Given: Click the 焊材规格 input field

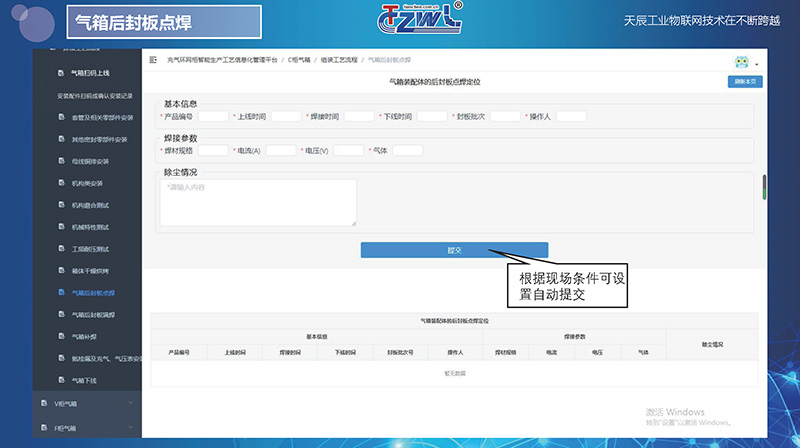Looking at the screenshot, I should pos(213,151).
